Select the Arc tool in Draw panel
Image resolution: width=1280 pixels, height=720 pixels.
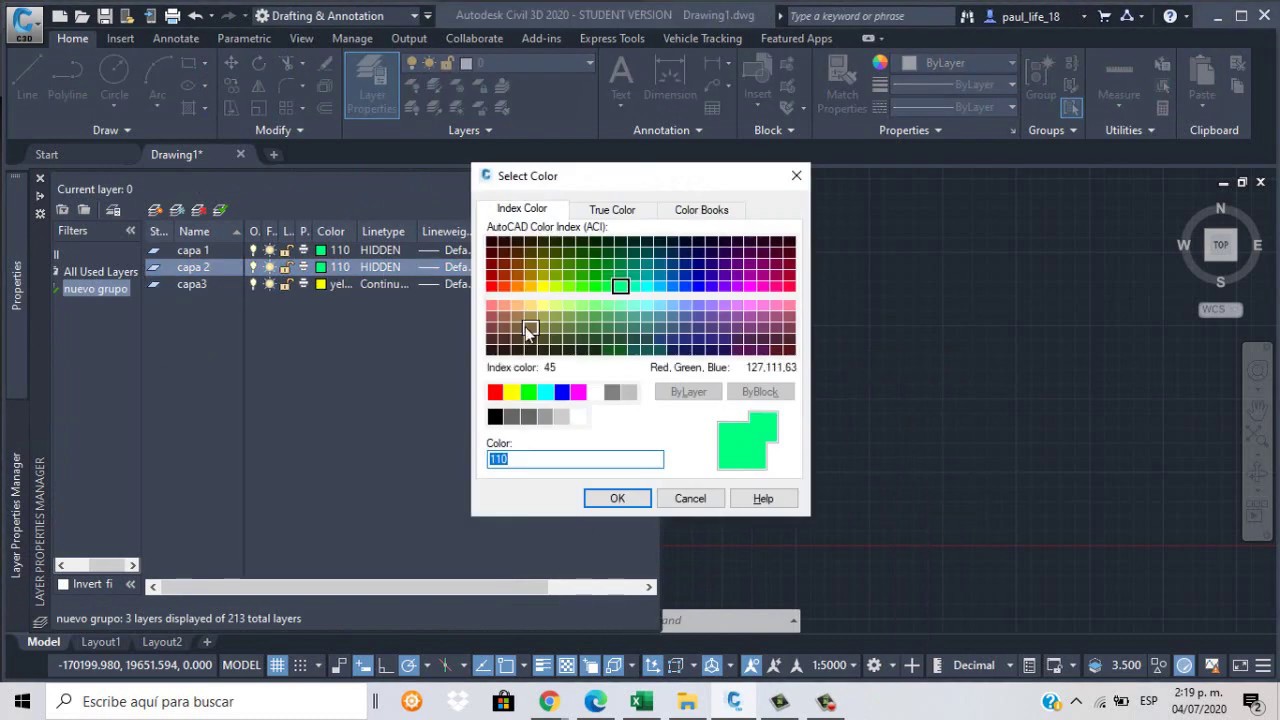click(157, 78)
